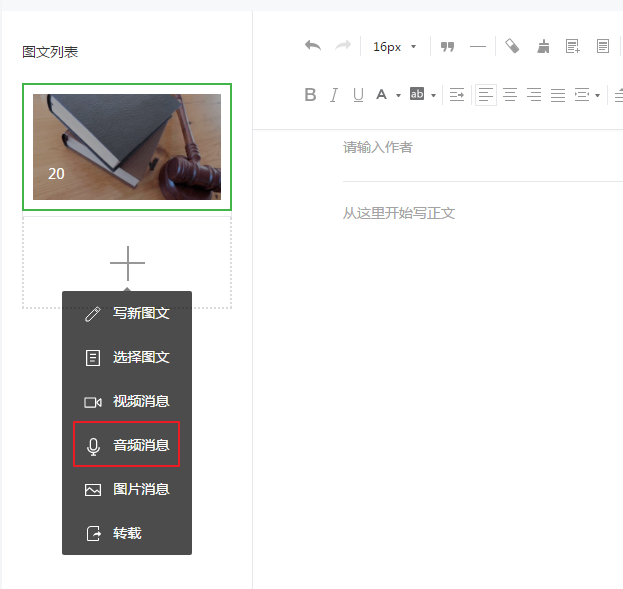Click the undo arrow icon
The image size is (623, 589).
pos(313,46)
